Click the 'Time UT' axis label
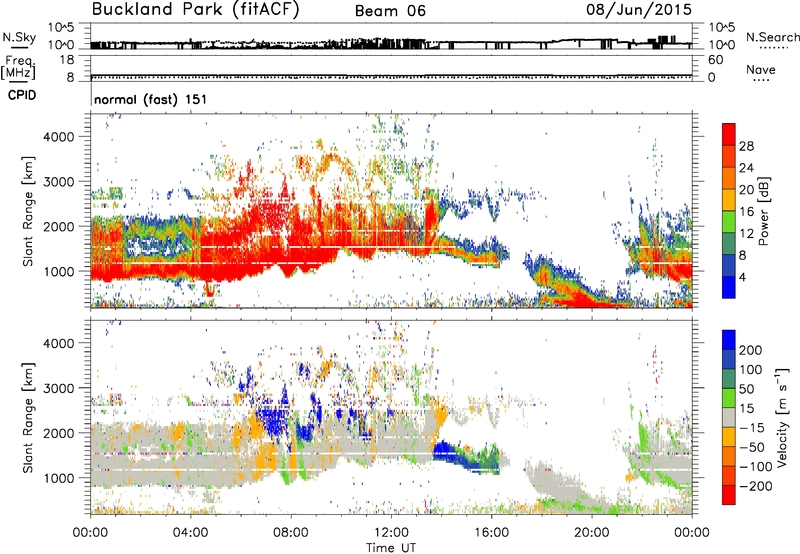Viewport: 800px width, 554px height. 391,547
